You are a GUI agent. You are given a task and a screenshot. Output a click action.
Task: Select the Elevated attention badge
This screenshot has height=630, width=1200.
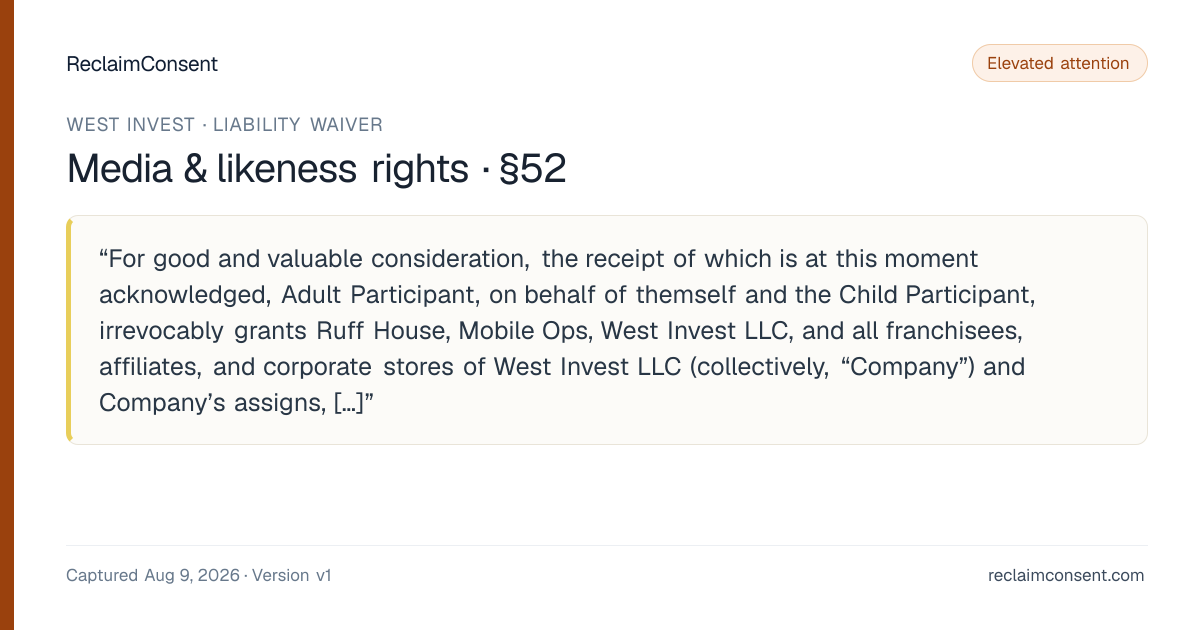pyautogui.click(x=1059, y=63)
